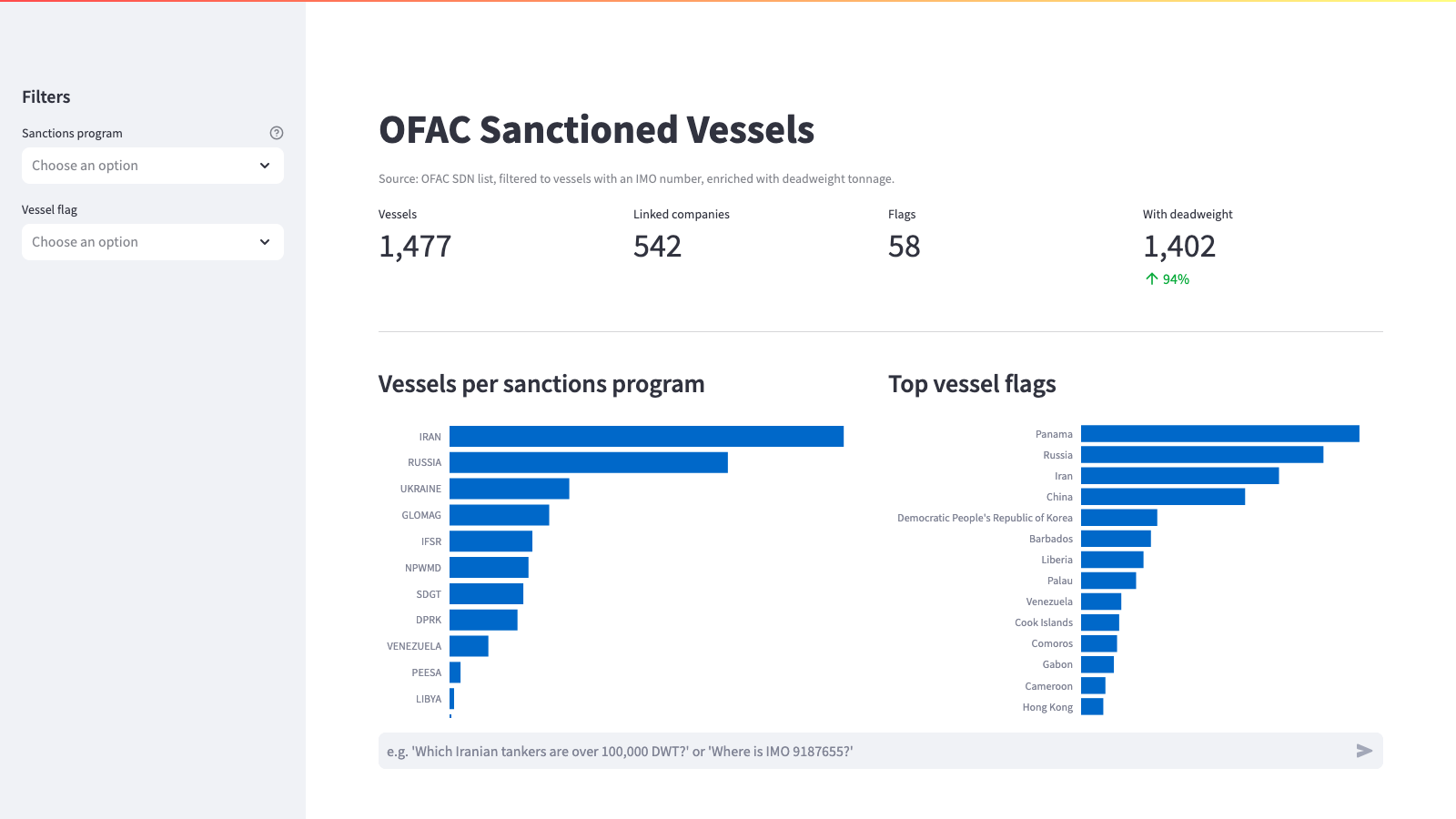Image resolution: width=1456 pixels, height=819 pixels.
Task: Click the green 94% up arrow indicator
Action: point(1168,279)
